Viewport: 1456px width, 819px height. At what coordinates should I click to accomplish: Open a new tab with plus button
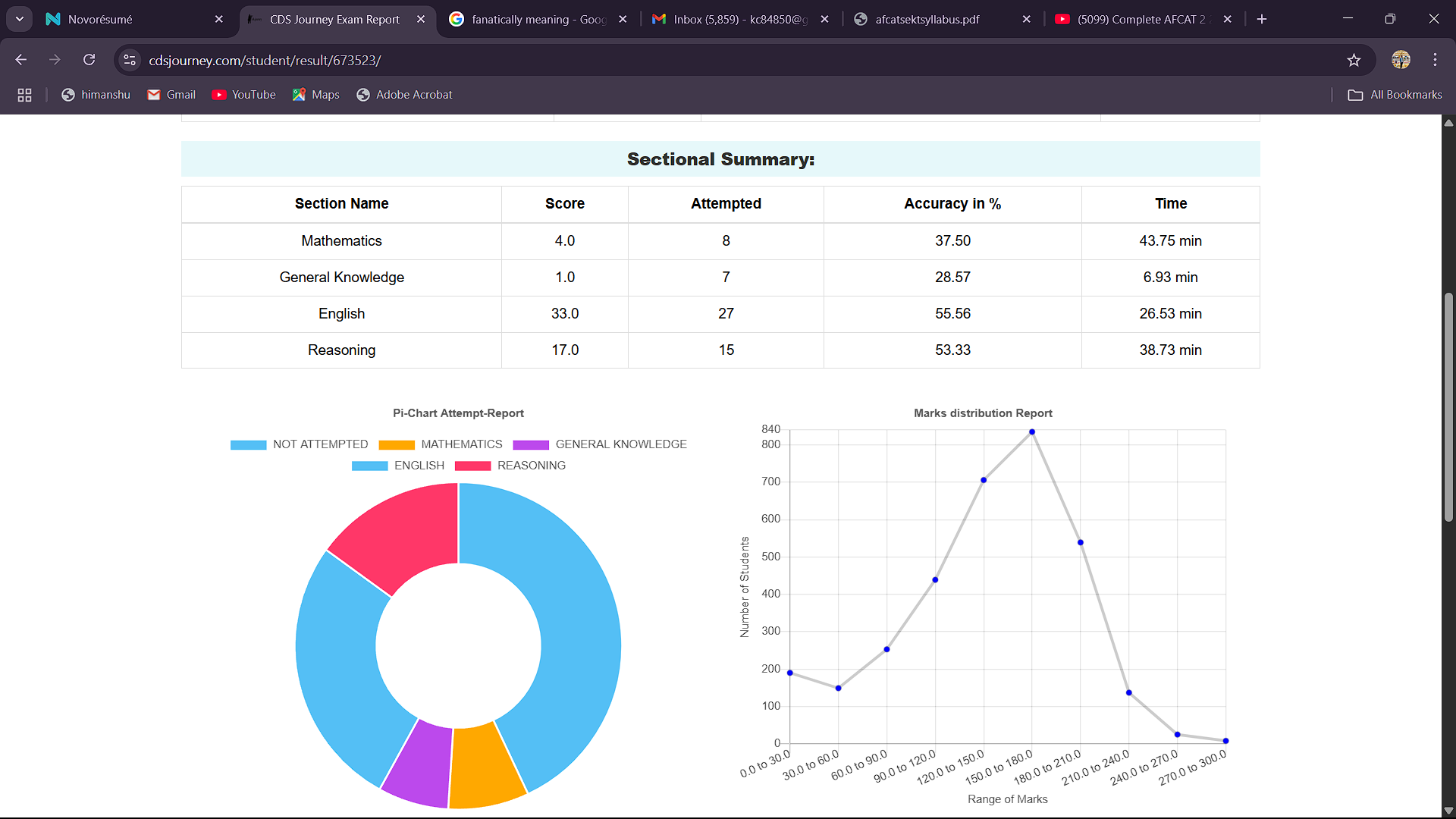(x=1262, y=19)
